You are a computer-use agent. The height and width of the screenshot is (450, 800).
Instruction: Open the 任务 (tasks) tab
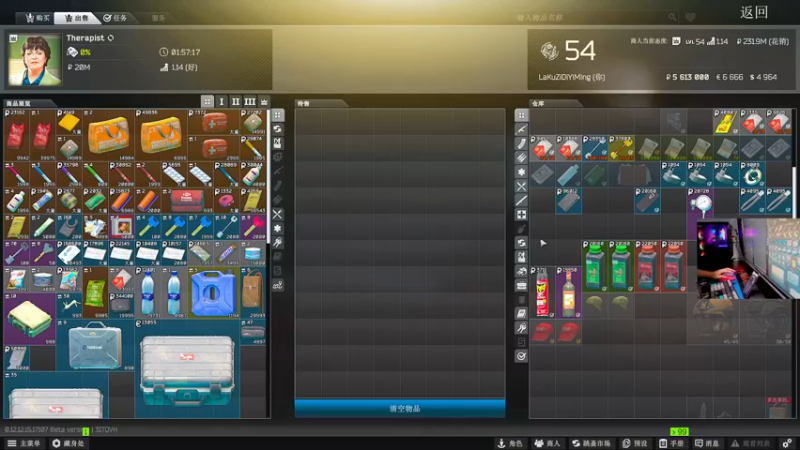pos(115,18)
